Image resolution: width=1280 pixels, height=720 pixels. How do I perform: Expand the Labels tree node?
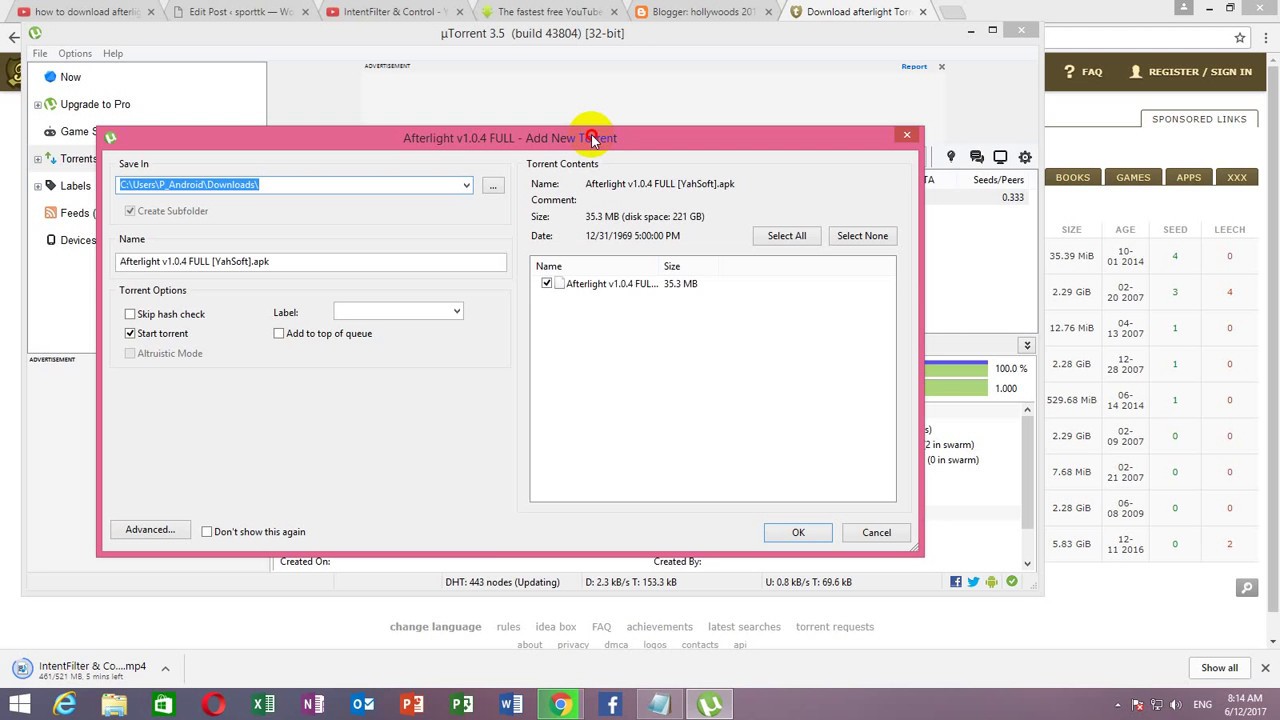coord(38,186)
